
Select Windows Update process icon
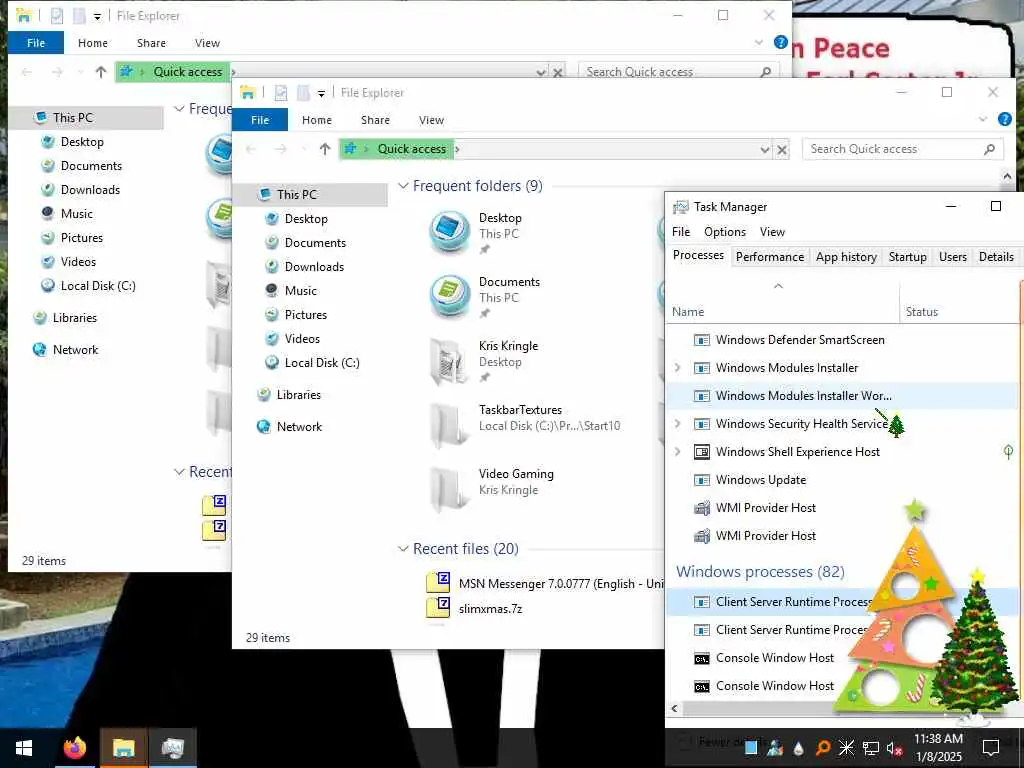[701, 480]
